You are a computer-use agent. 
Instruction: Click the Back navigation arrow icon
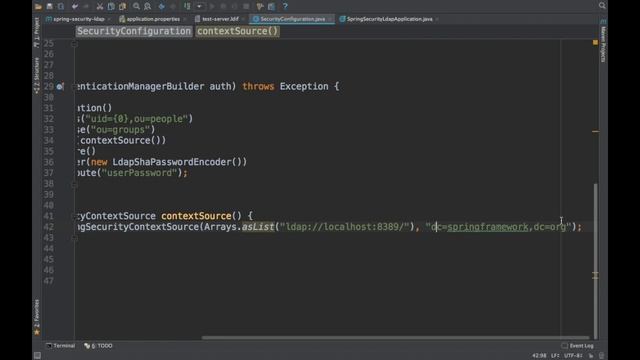(x=162, y=6)
